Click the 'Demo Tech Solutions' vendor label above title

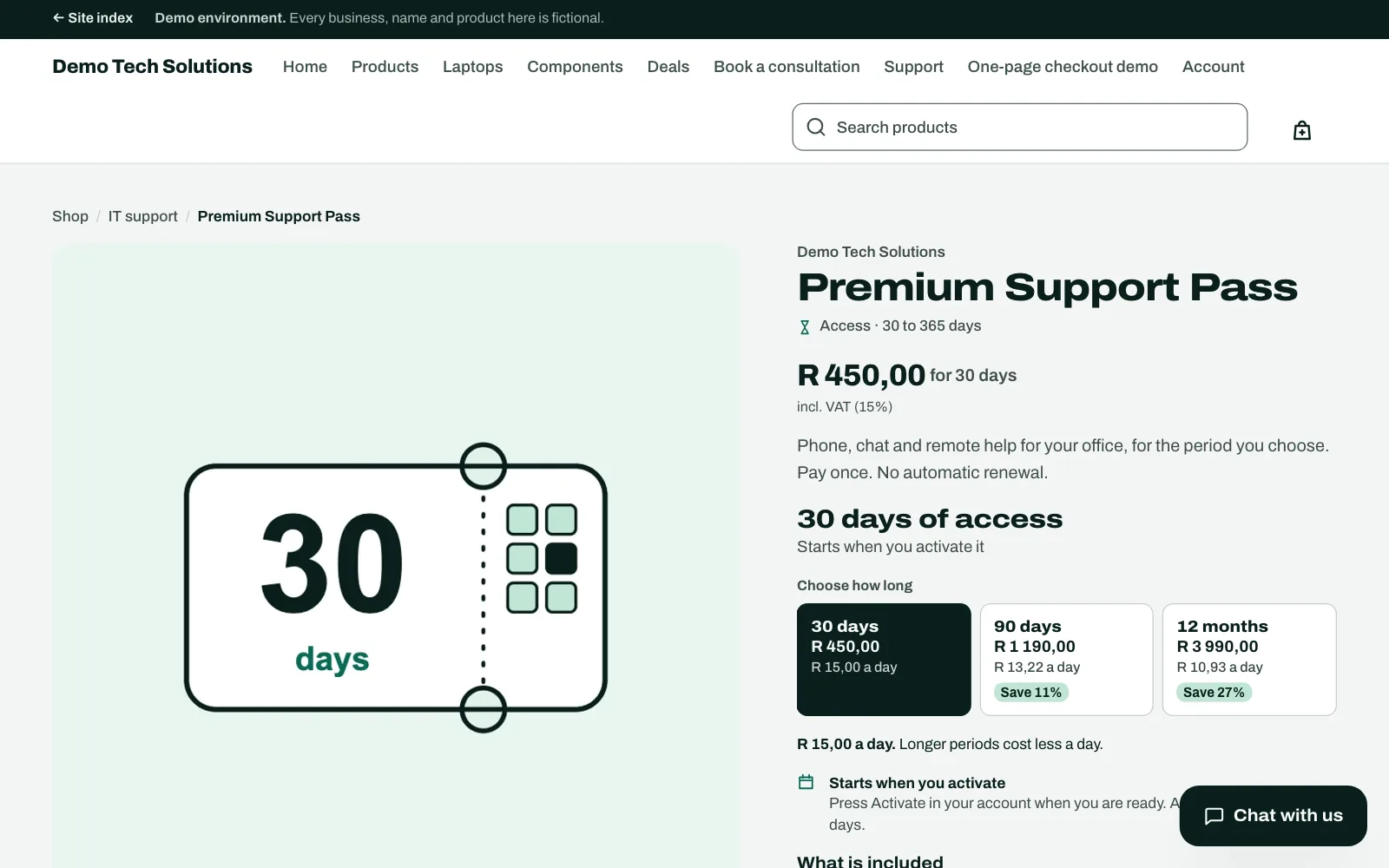coord(871,252)
